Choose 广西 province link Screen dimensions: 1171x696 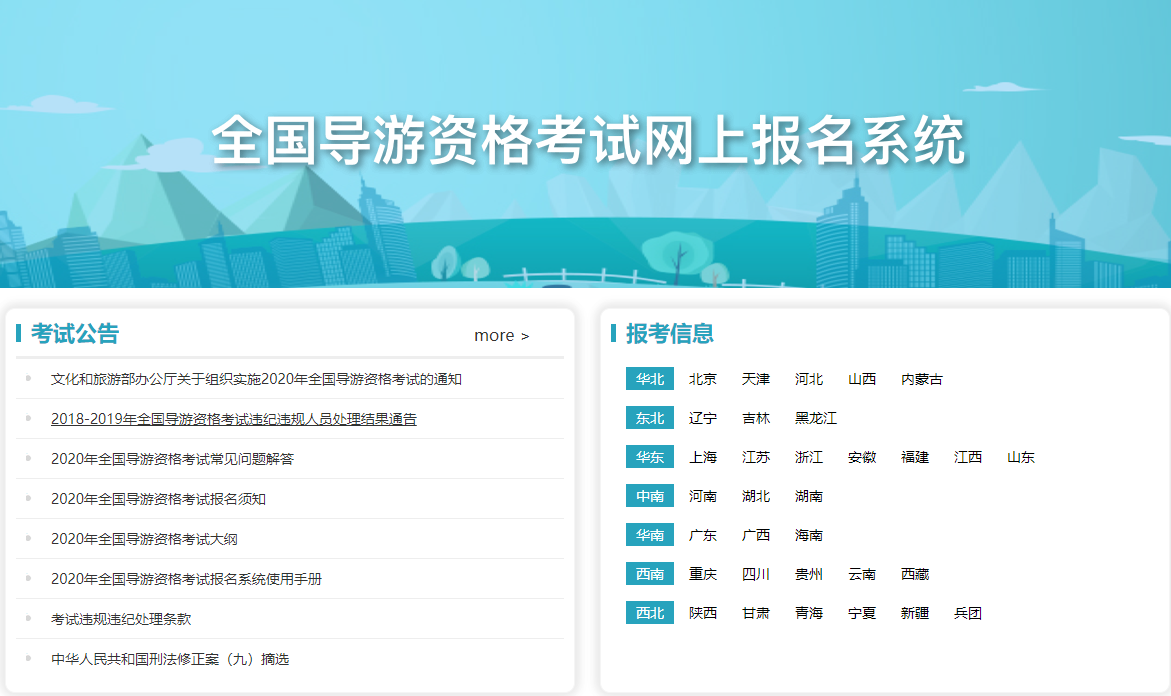[756, 535]
